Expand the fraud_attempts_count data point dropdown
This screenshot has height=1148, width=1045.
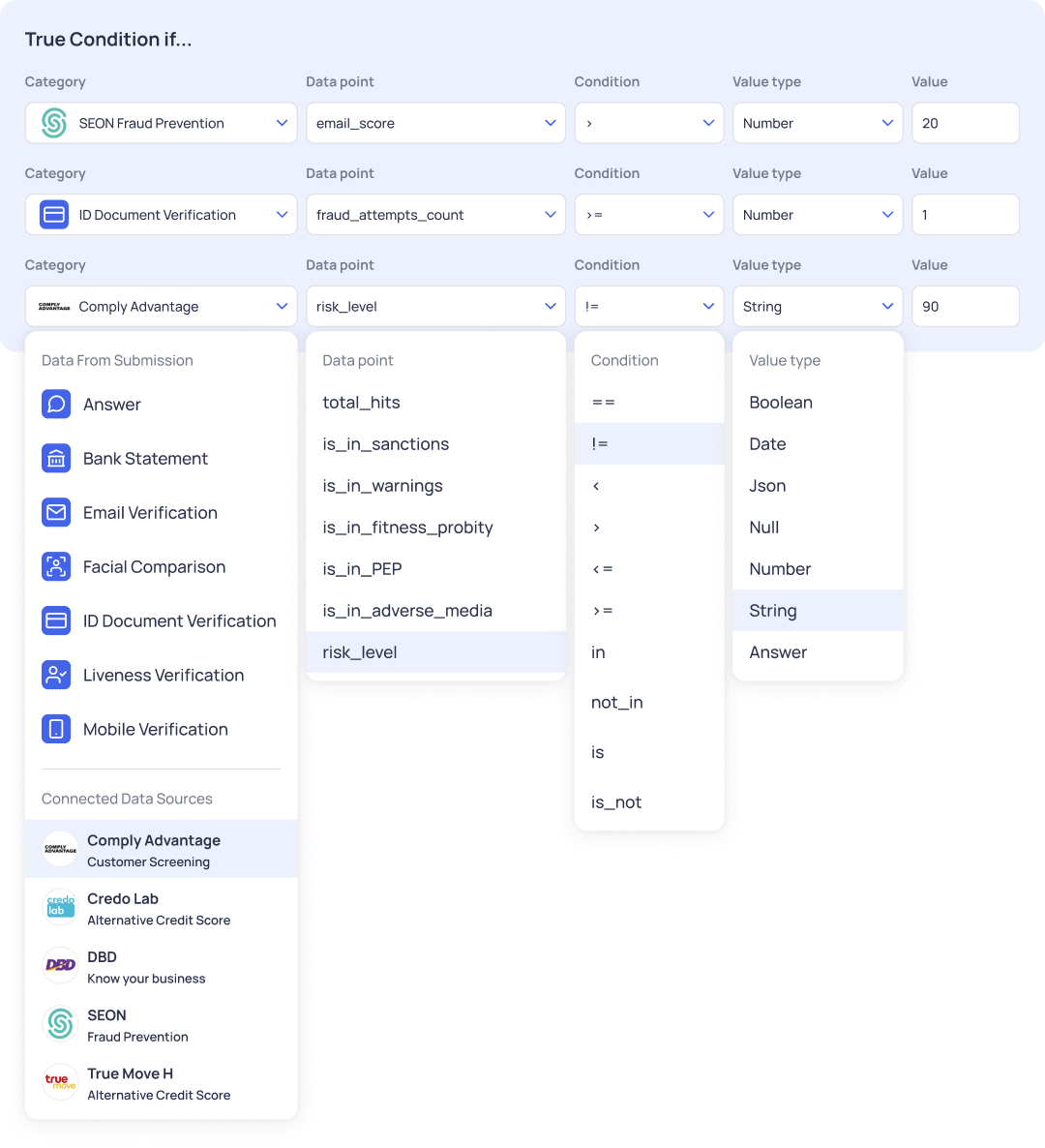click(435, 215)
